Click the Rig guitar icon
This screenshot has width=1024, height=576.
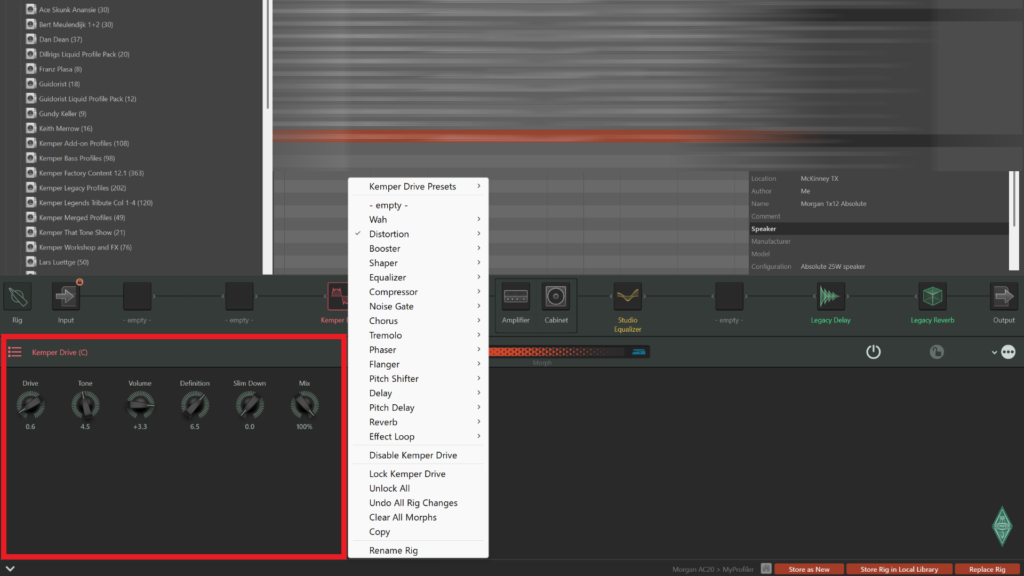pyautogui.click(x=18, y=297)
